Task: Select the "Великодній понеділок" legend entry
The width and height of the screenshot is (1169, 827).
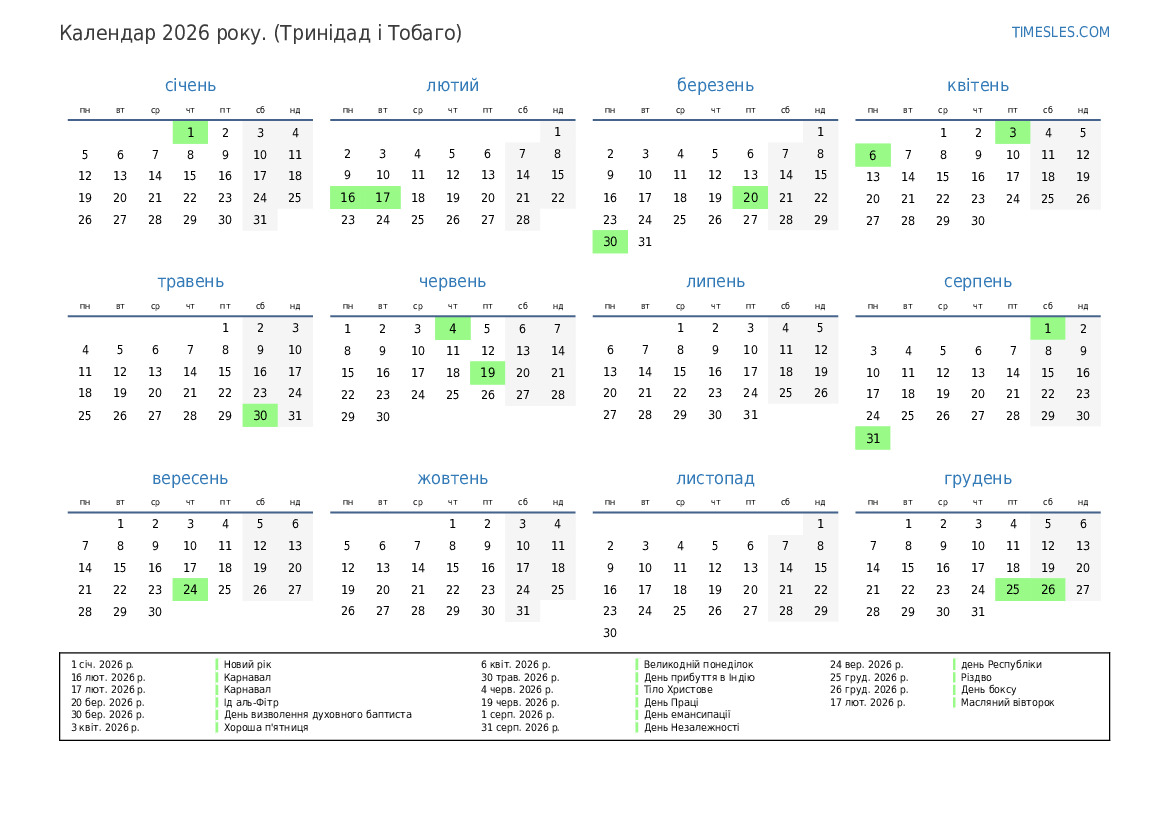Action: [x=698, y=665]
